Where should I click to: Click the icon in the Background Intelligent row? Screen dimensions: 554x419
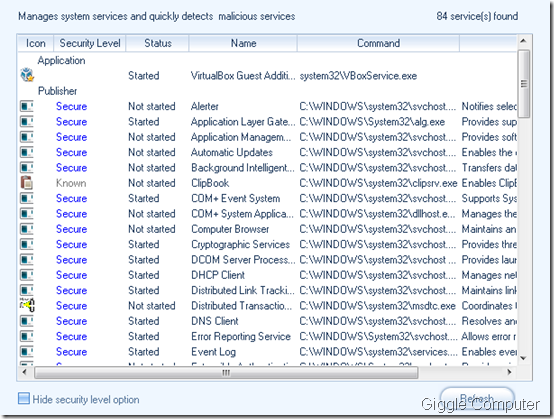tap(26, 167)
